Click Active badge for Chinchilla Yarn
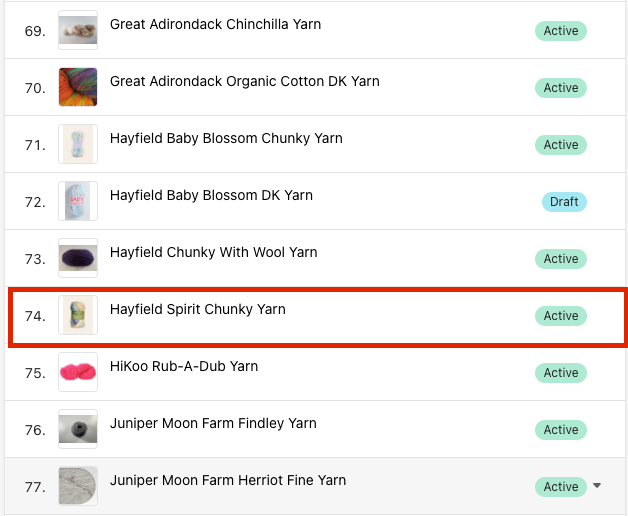Screen dimensions: 628x516 pos(561,31)
